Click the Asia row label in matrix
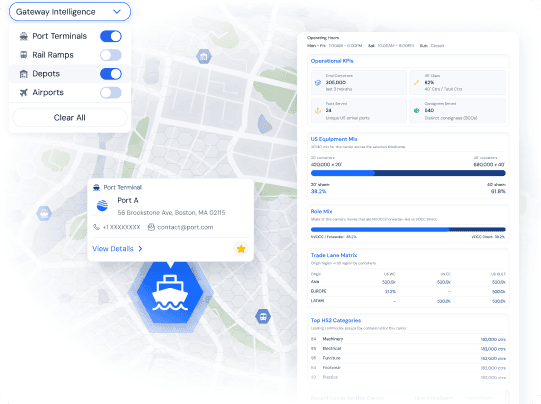 coord(315,282)
